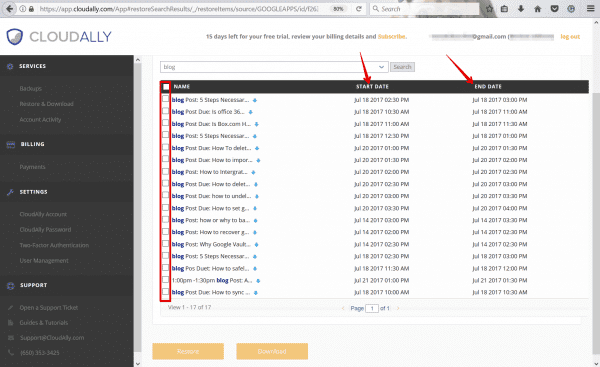The width and height of the screenshot is (600, 367).
Task: Click the Billing card icon
Action: pos(11,144)
